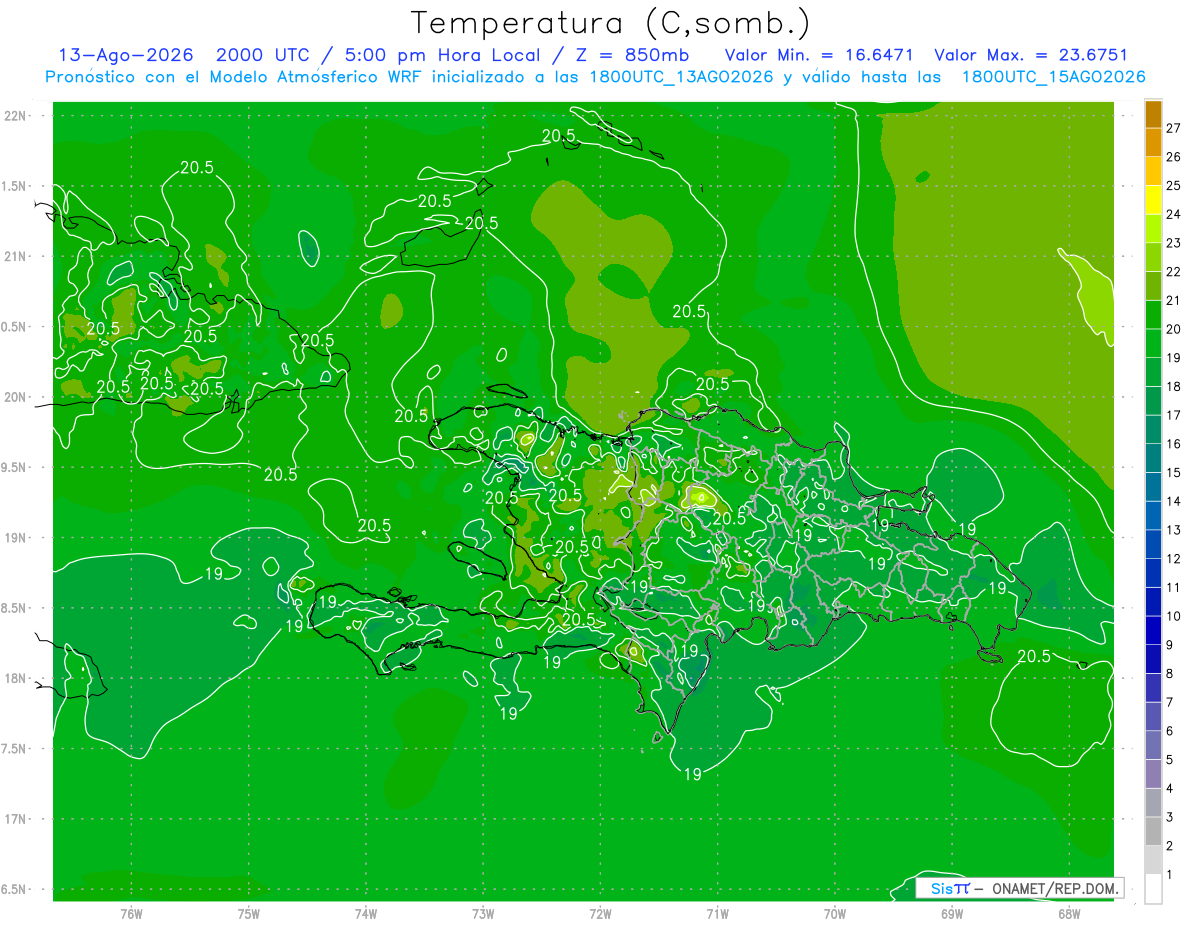This screenshot has height=927, width=1200.
Task: Click the '19N' latitude axis label
Action: pos(17,537)
